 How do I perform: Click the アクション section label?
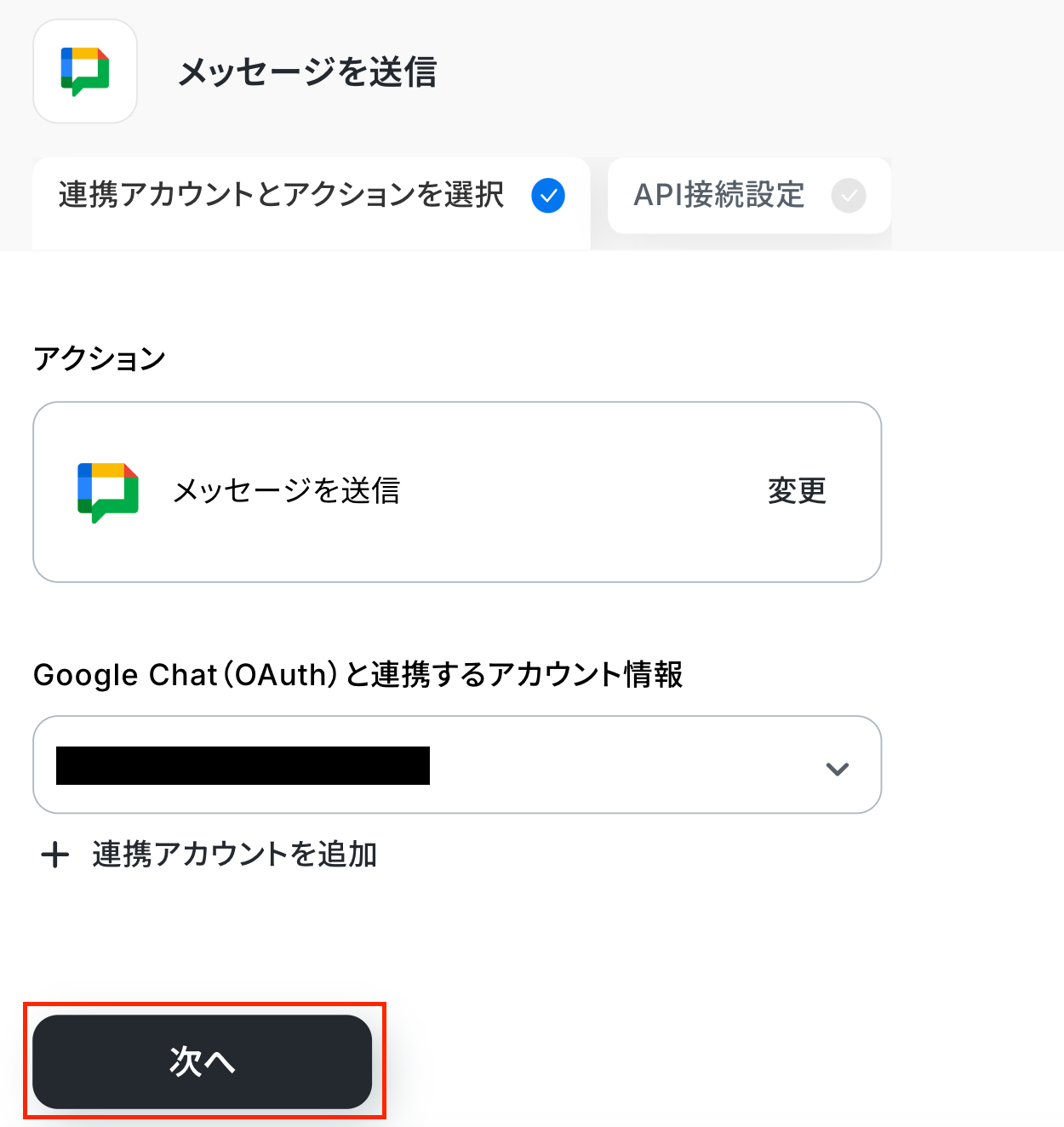(x=100, y=358)
